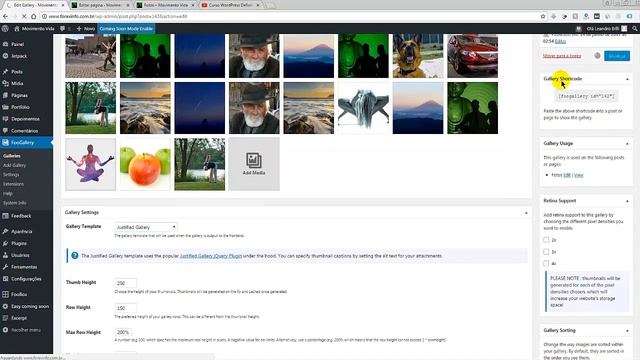Select the meditation yoga figure thumbnail
This screenshot has height=360, width=640.
tap(91, 164)
